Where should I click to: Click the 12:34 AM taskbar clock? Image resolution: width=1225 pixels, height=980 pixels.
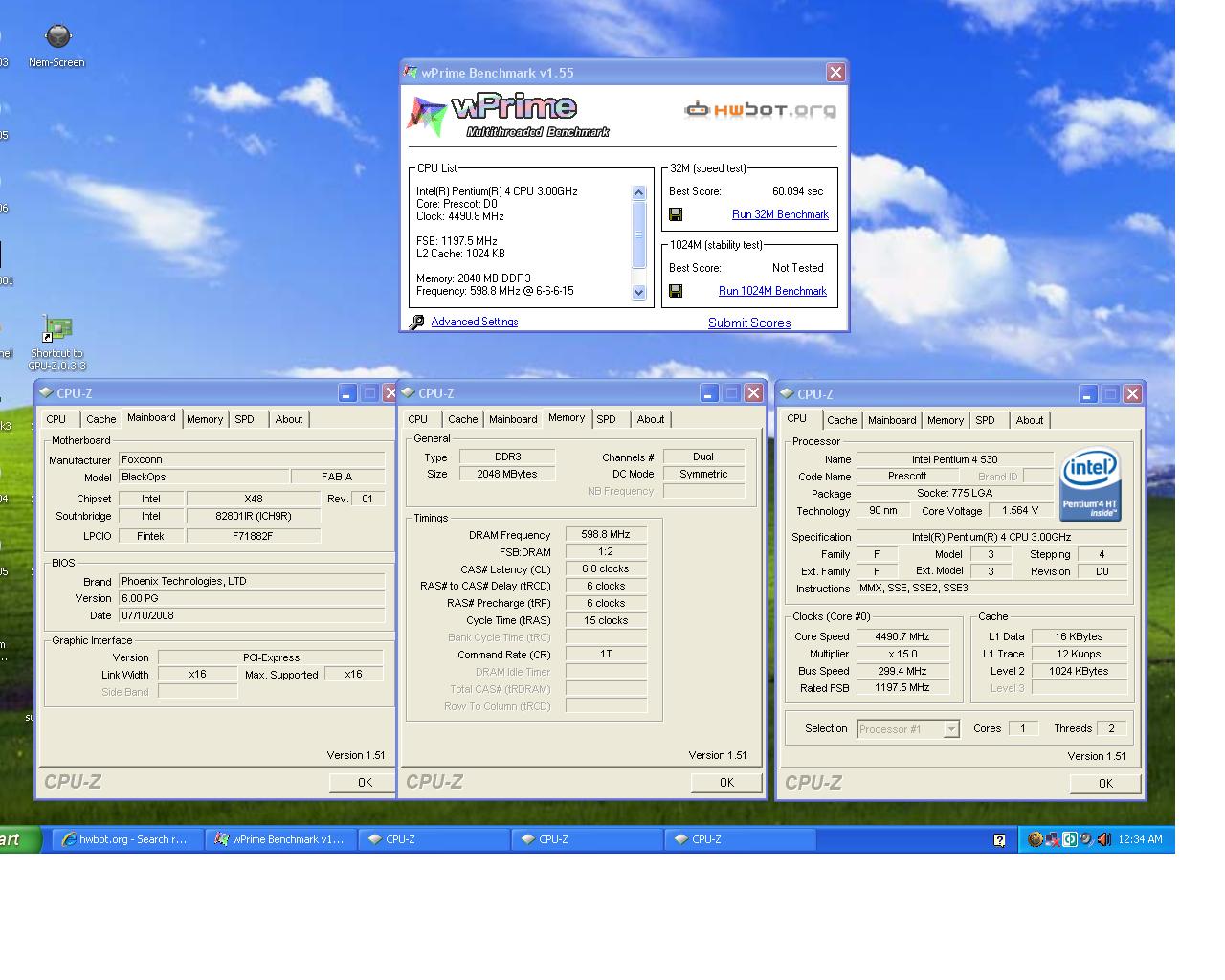(1140, 839)
